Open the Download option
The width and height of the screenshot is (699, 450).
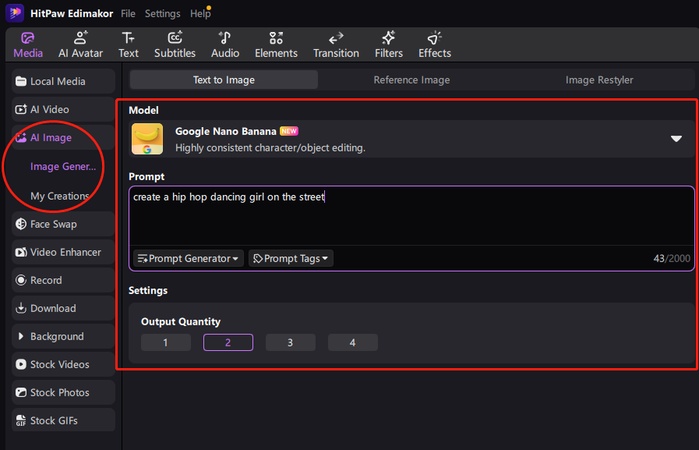point(63,308)
